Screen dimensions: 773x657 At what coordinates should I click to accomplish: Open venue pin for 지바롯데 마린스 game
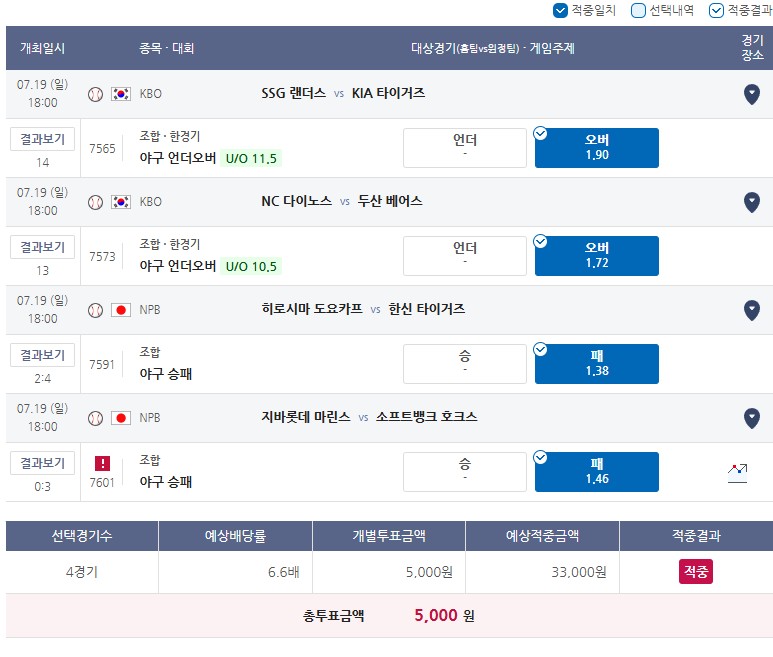click(x=751, y=418)
